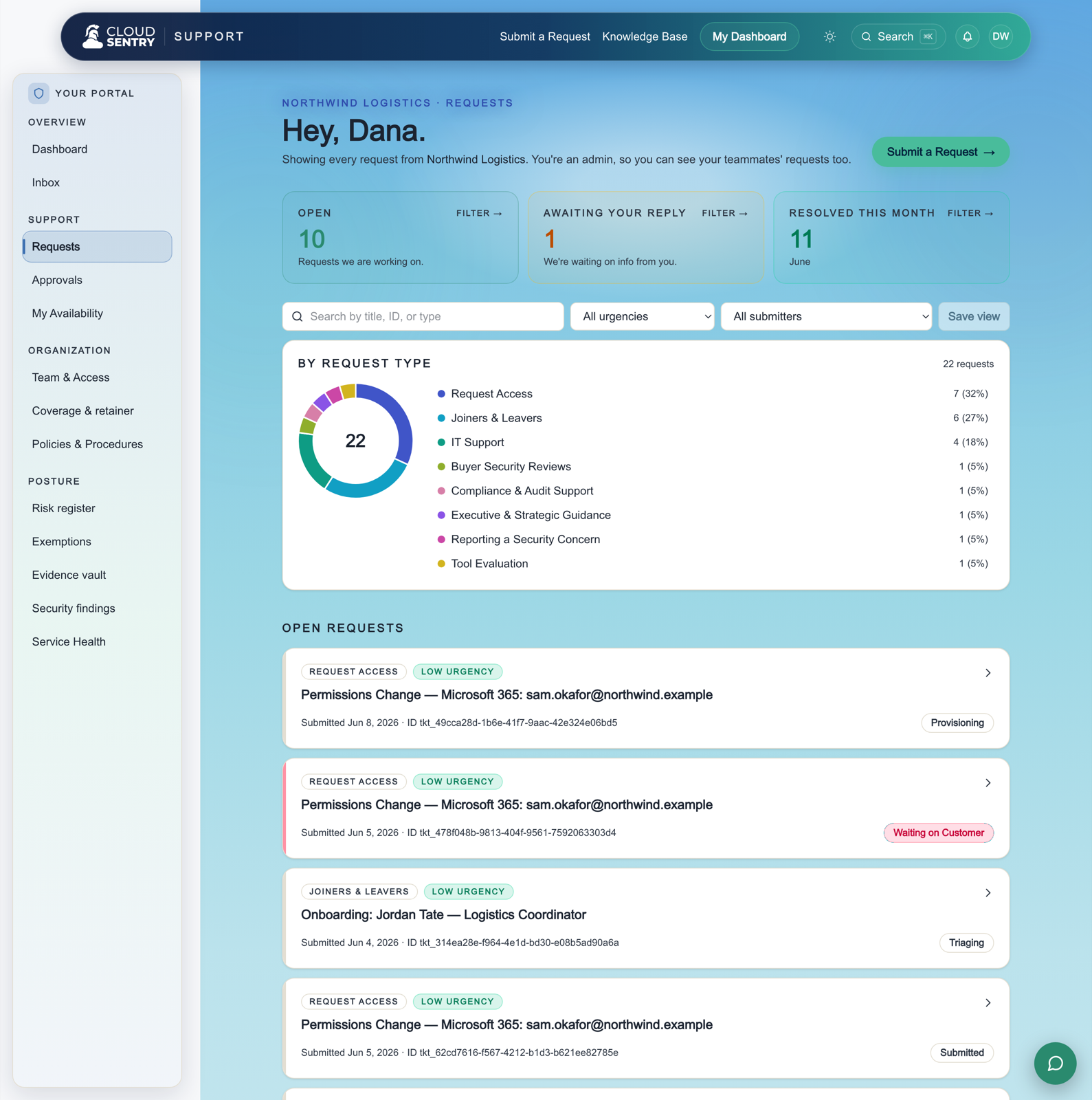The height and width of the screenshot is (1100, 1092).
Task: Open the Submitted status request chevron
Action: 988,1002
